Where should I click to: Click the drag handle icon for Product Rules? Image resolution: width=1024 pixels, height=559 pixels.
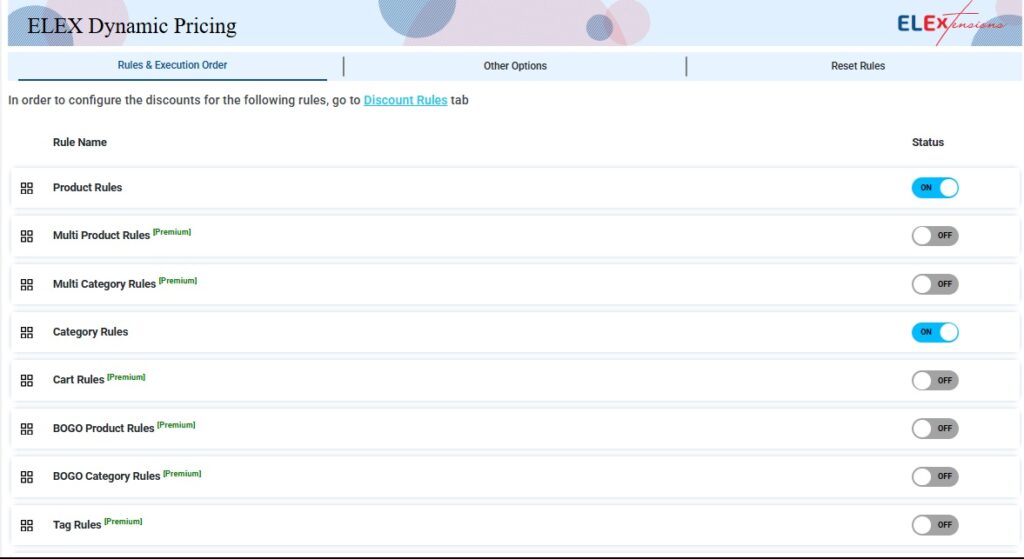pos(27,188)
